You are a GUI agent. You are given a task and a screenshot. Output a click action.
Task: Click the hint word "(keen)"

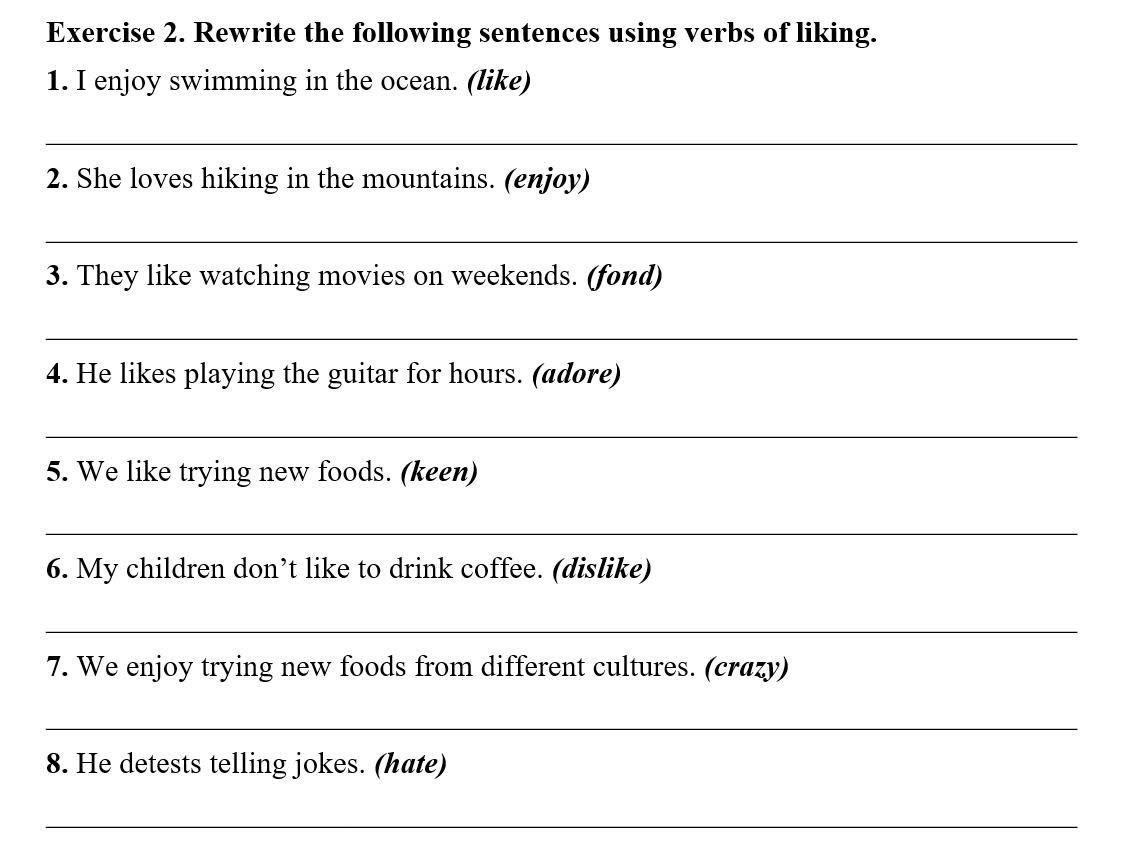coord(439,471)
